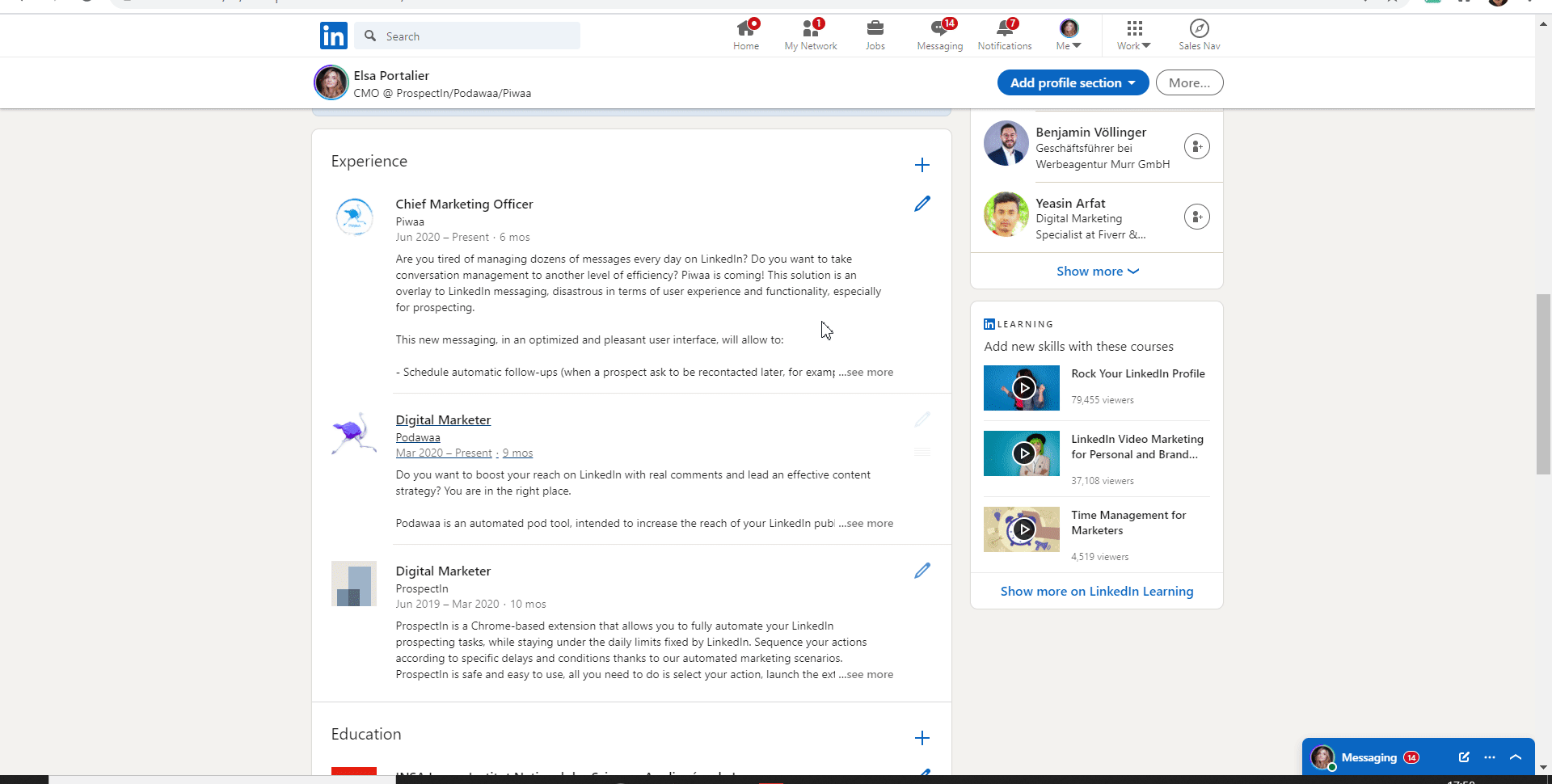Click the More... button

pos(1189,82)
